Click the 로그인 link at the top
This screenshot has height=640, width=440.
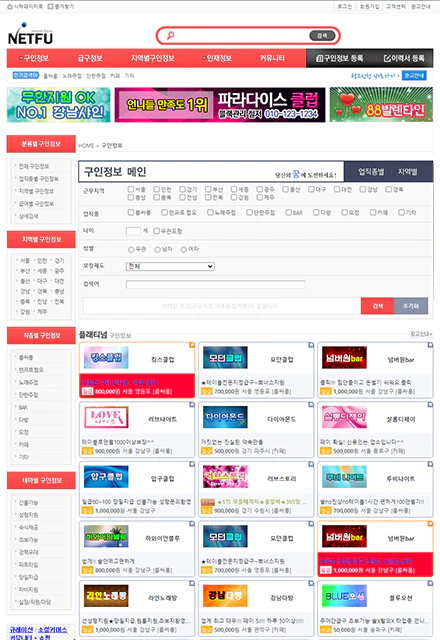[x=344, y=6]
